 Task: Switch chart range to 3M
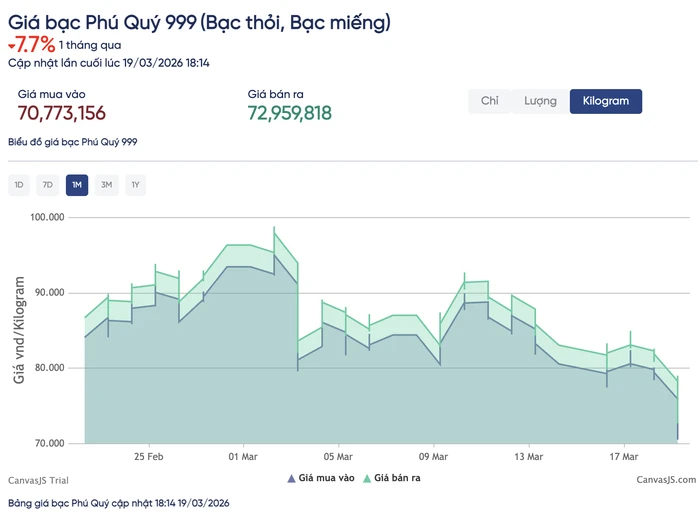pos(106,185)
